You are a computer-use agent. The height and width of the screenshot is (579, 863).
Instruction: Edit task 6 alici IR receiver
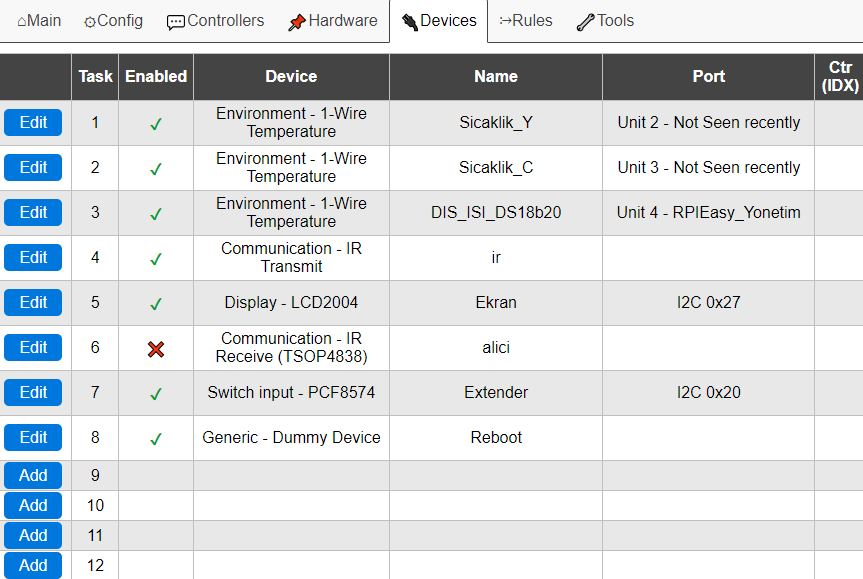tap(33, 347)
